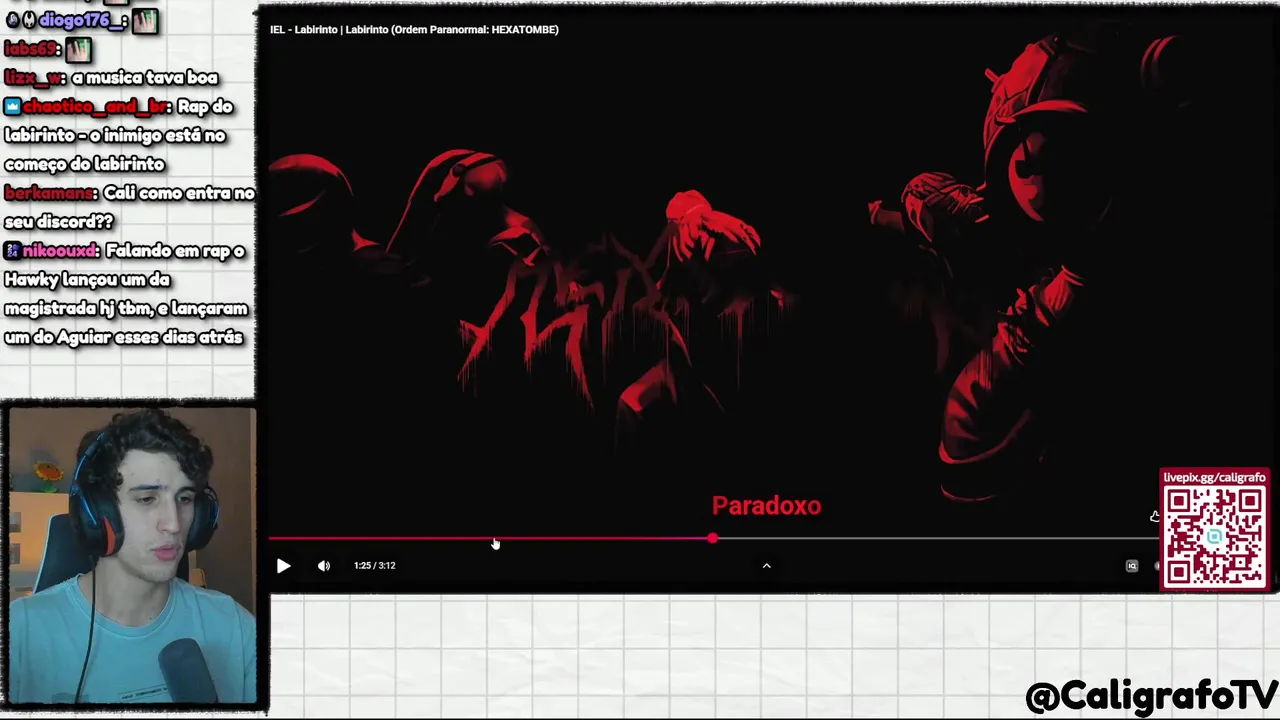Click username 'labs69' in chat
This screenshot has width=1280, height=720.
tap(32, 49)
